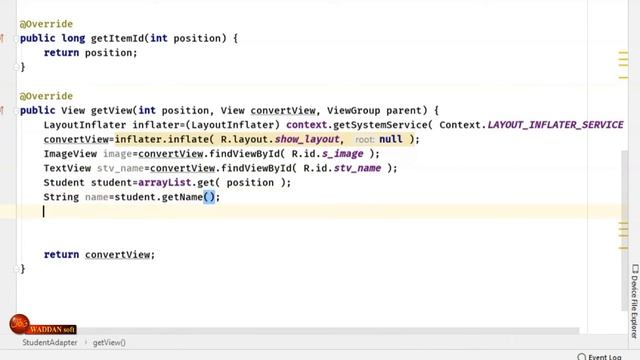This screenshot has width=640, height=360.
Task: Click the 'return position;' statement
Action: [x=91, y=53]
